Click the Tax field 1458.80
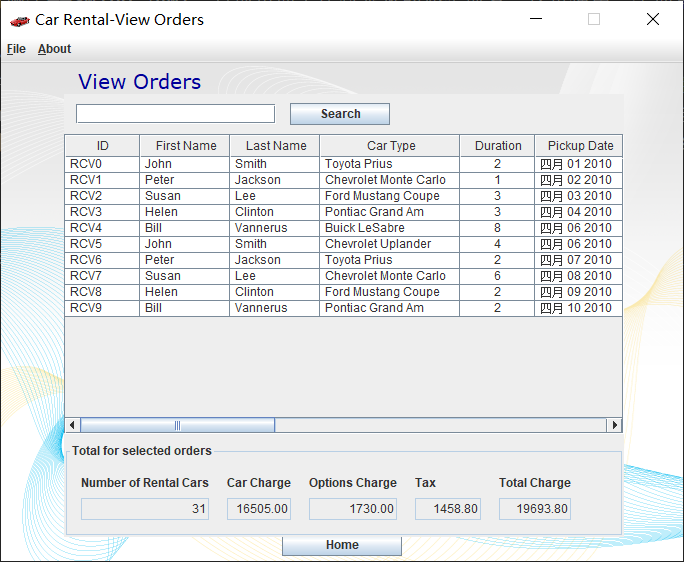 pos(448,509)
